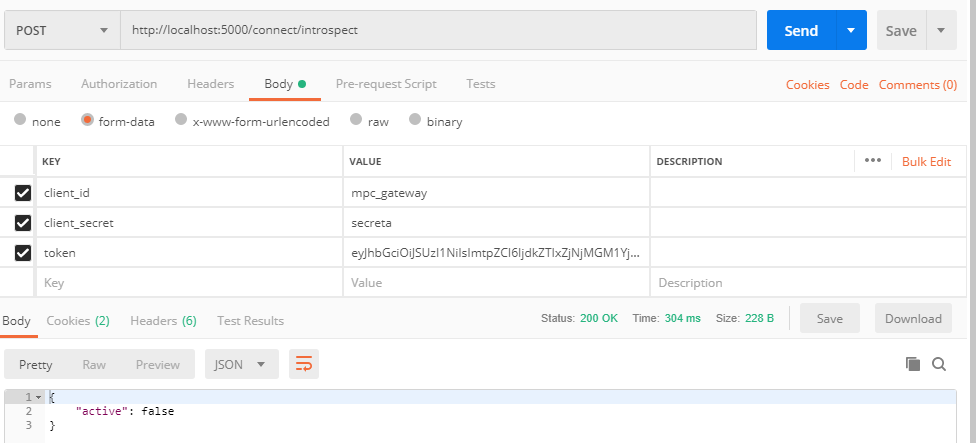Expand the Save button dropdown arrow

941,31
